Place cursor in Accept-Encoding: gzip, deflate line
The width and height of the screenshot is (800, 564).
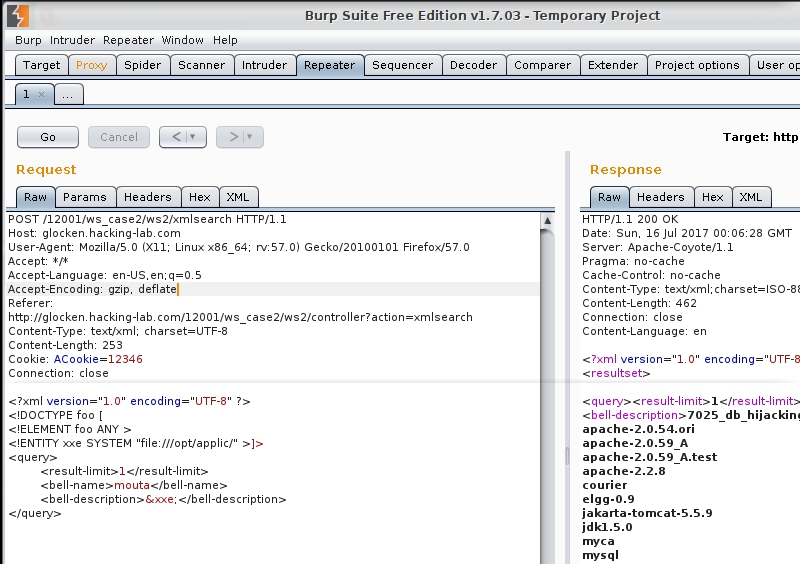(x=92, y=289)
